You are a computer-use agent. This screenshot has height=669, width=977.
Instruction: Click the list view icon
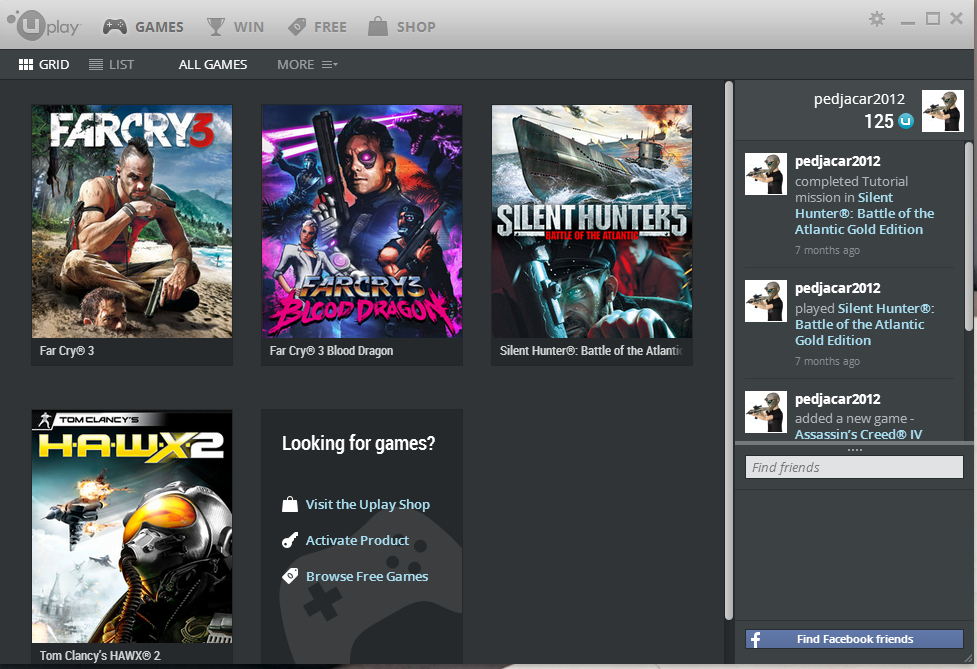tap(96, 65)
